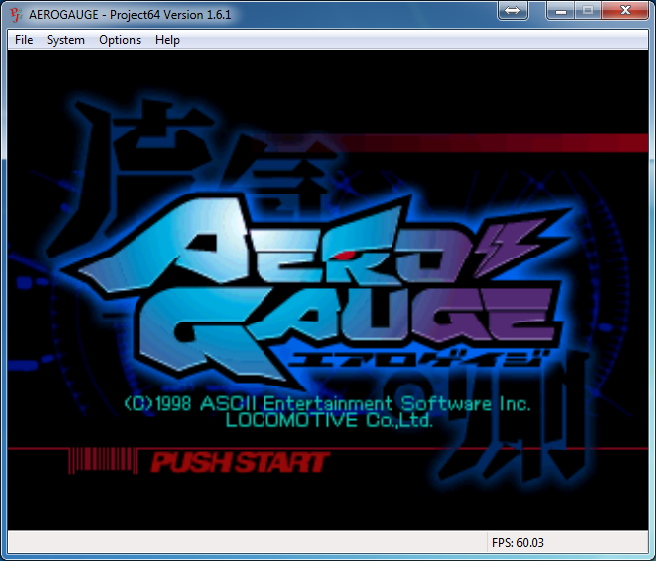The width and height of the screenshot is (656, 561).
Task: Click the (C)1998 ASCII Entertainment Software Inc. line
Action: pyautogui.click(x=327, y=404)
